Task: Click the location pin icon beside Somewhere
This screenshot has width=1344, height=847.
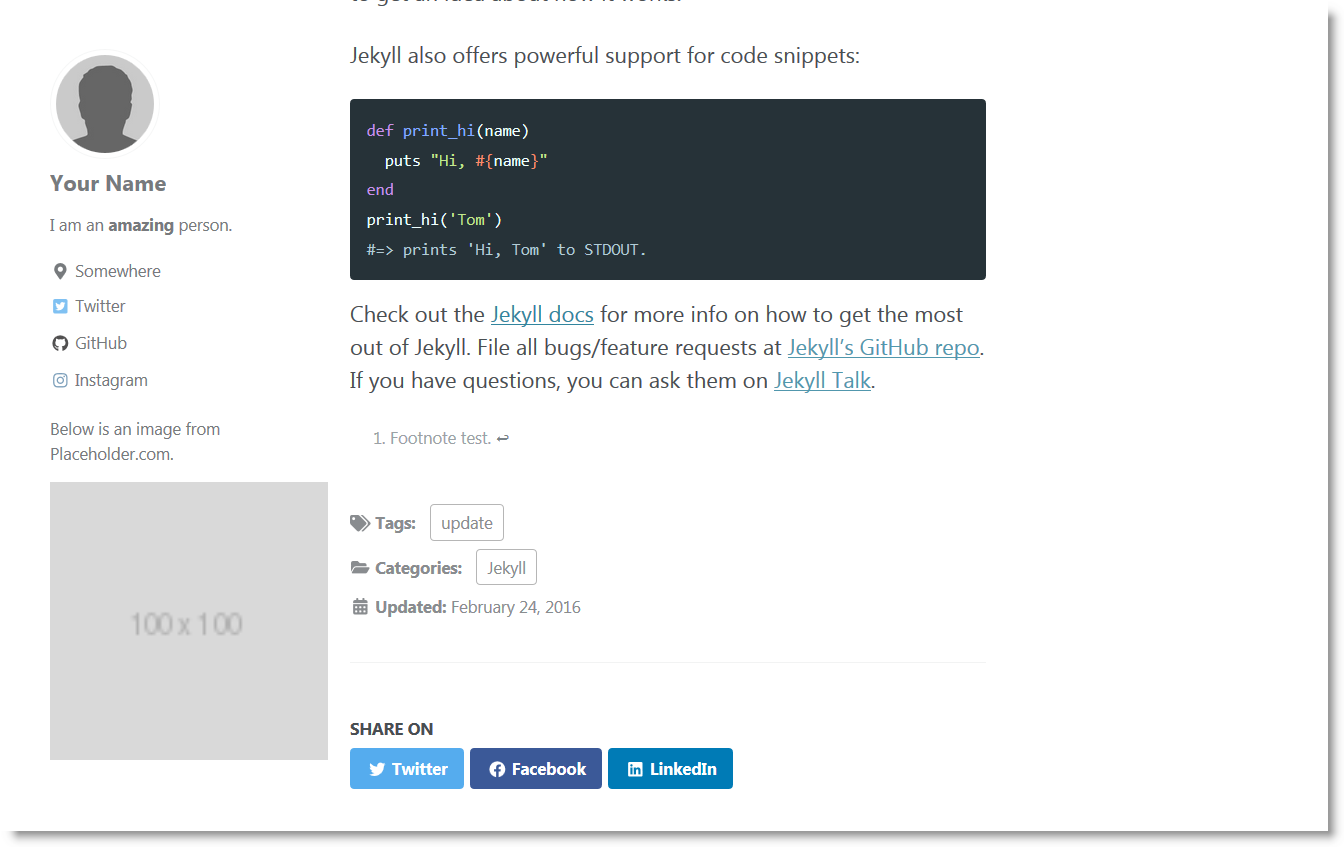Action: [59, 270]
